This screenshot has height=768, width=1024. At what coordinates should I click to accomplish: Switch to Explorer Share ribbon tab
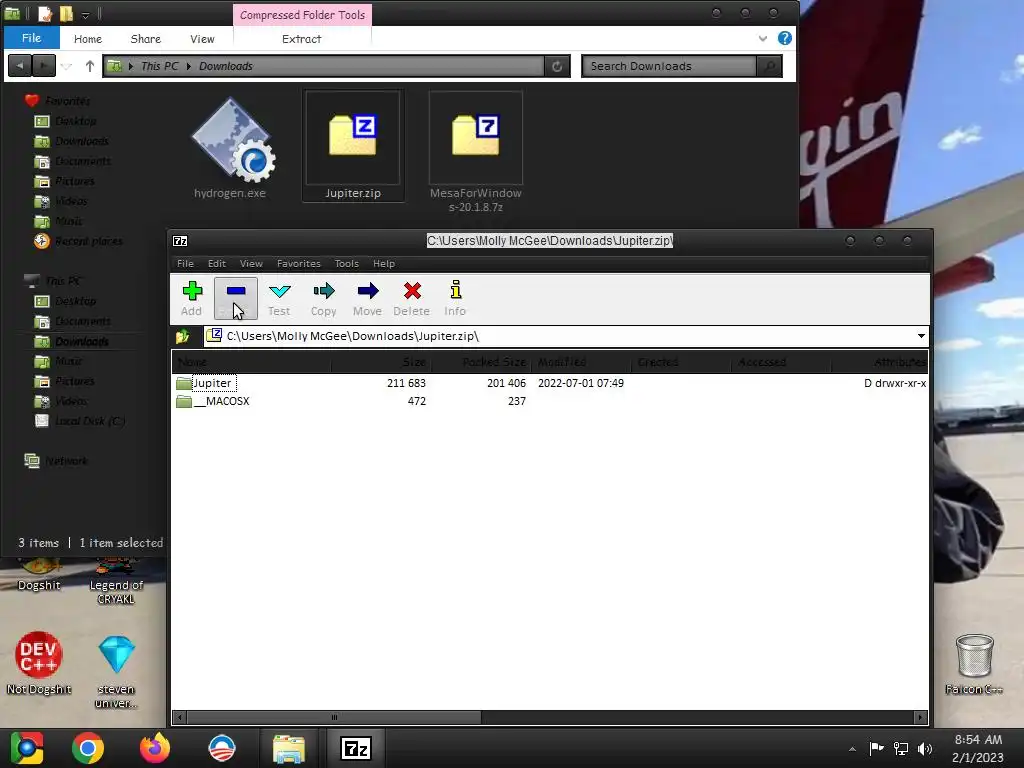[x=146, y=39]
